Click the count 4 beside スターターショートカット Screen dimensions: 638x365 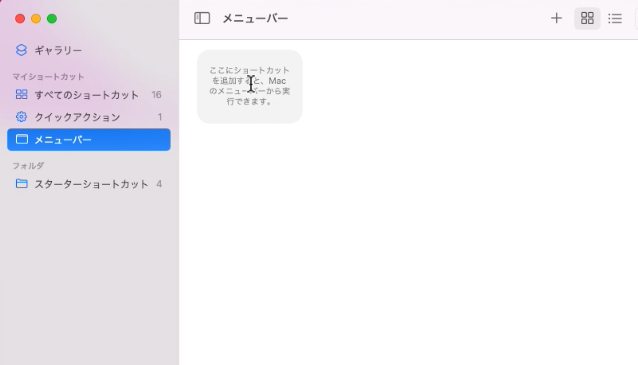click(159, 184)
